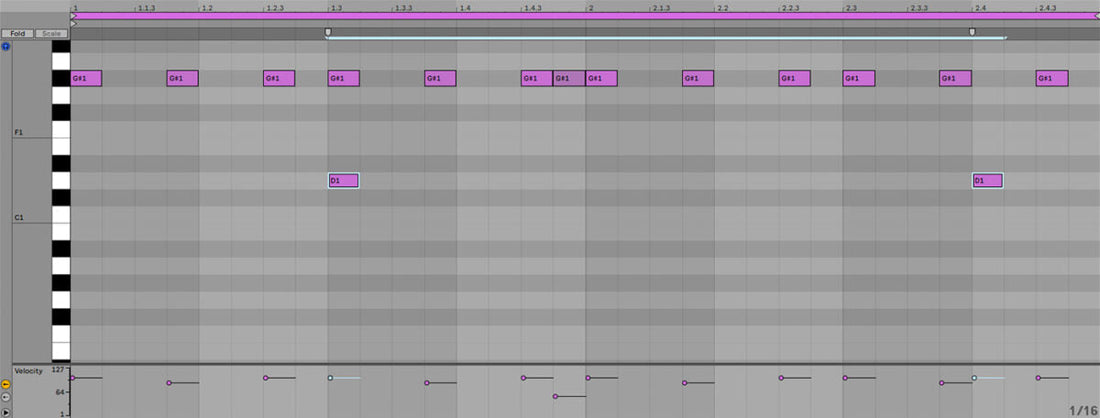Click the light blue time selection bar

coord(666,38)
